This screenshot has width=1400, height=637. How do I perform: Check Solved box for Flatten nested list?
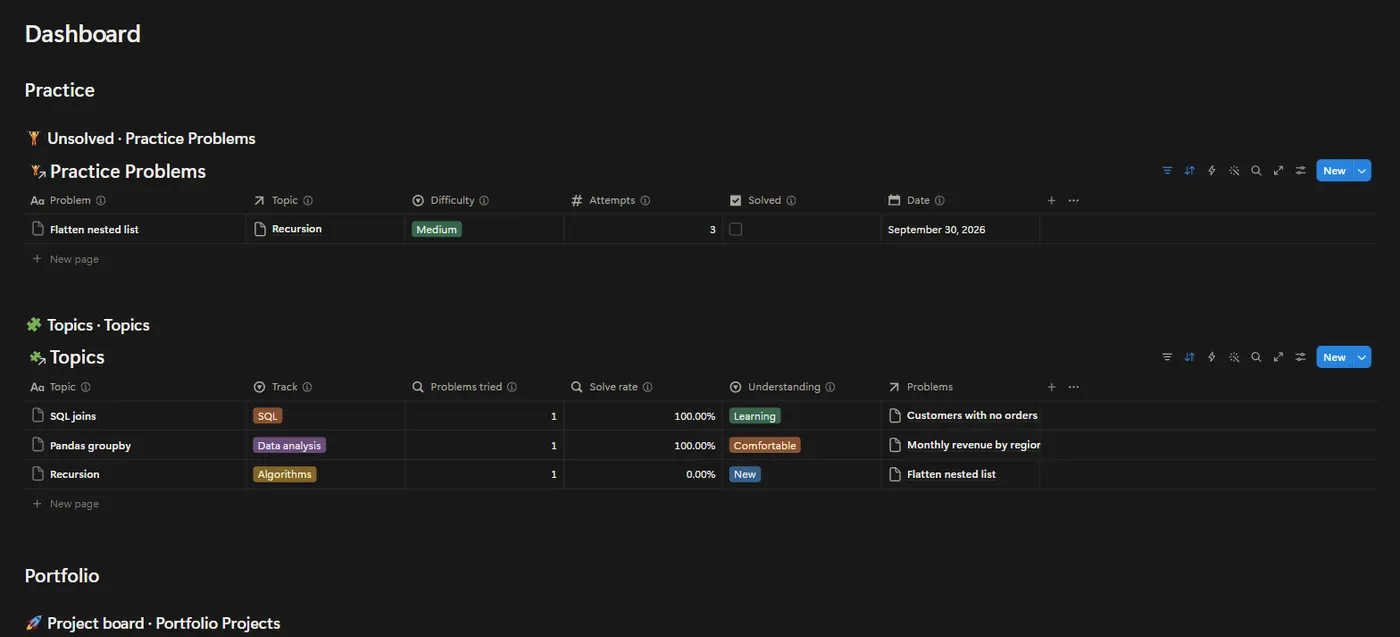736,229
